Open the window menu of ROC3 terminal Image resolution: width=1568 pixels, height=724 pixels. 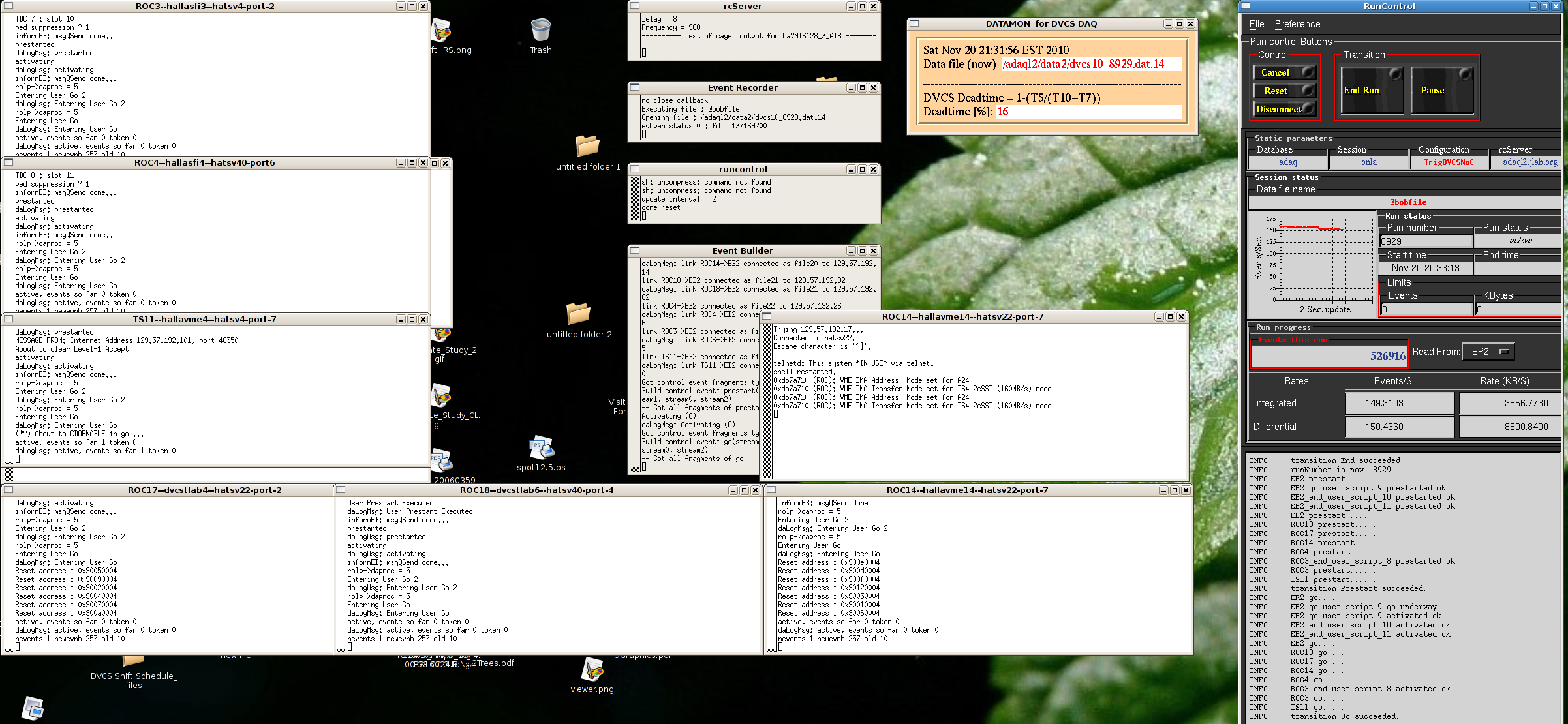tap(8, 6)
